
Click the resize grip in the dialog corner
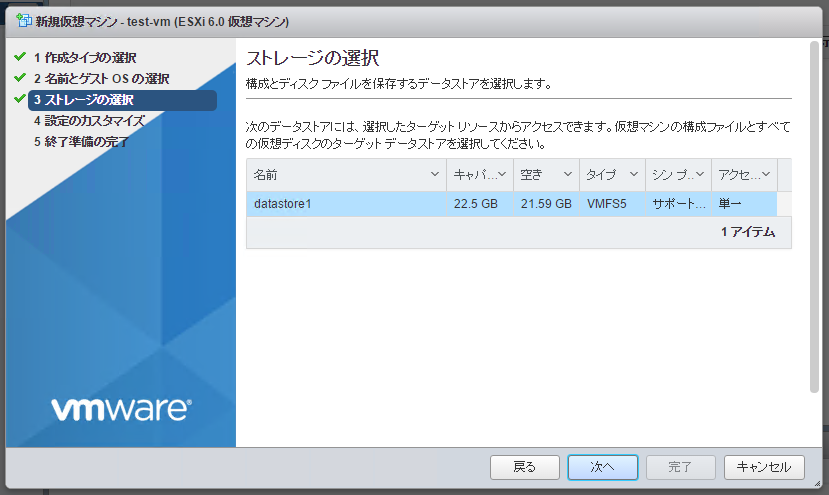[817, 483]
